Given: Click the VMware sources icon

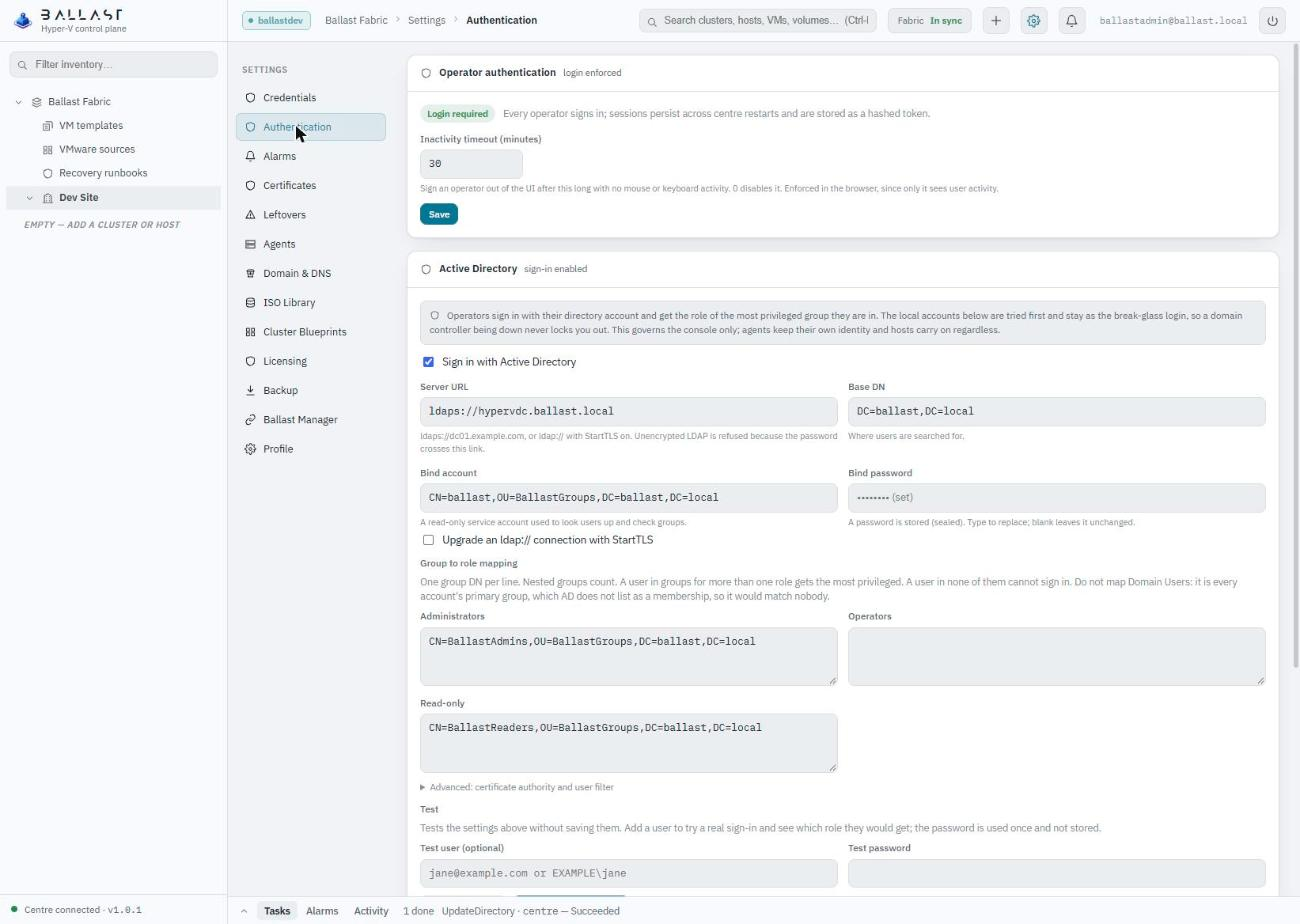Looking at the screenshot, I should 47,150.
